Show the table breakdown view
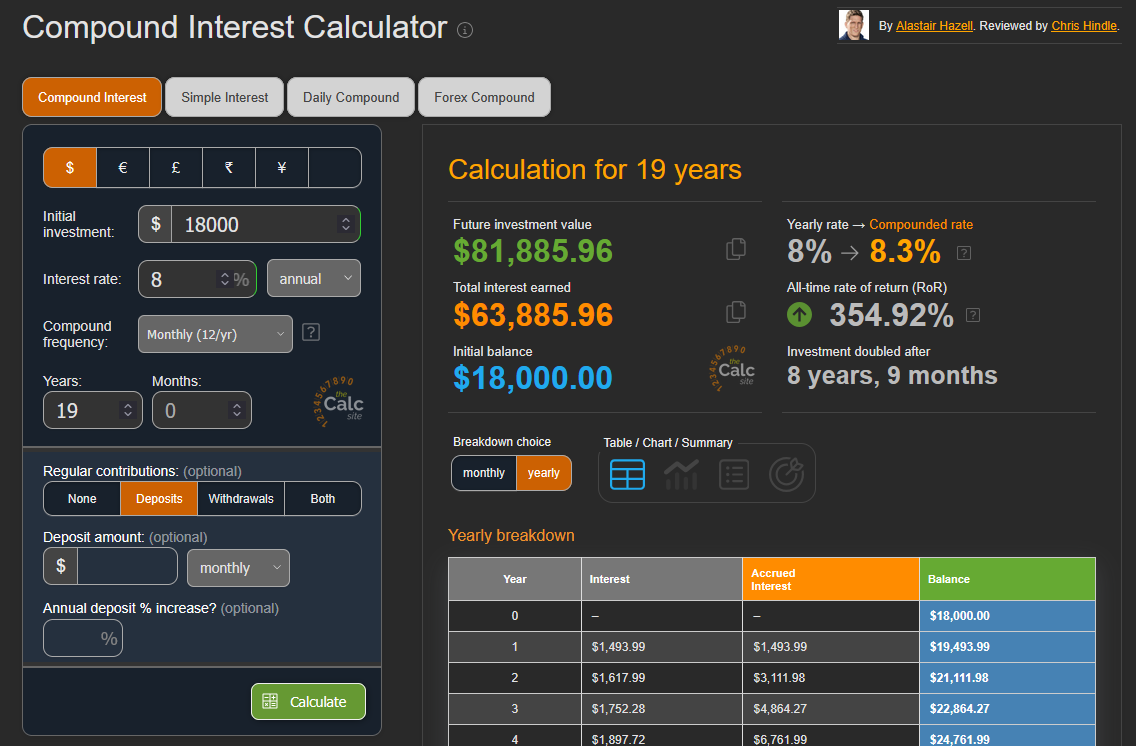Image resolution: width=1136 pixels, height=746 pixels. (627, 475)
